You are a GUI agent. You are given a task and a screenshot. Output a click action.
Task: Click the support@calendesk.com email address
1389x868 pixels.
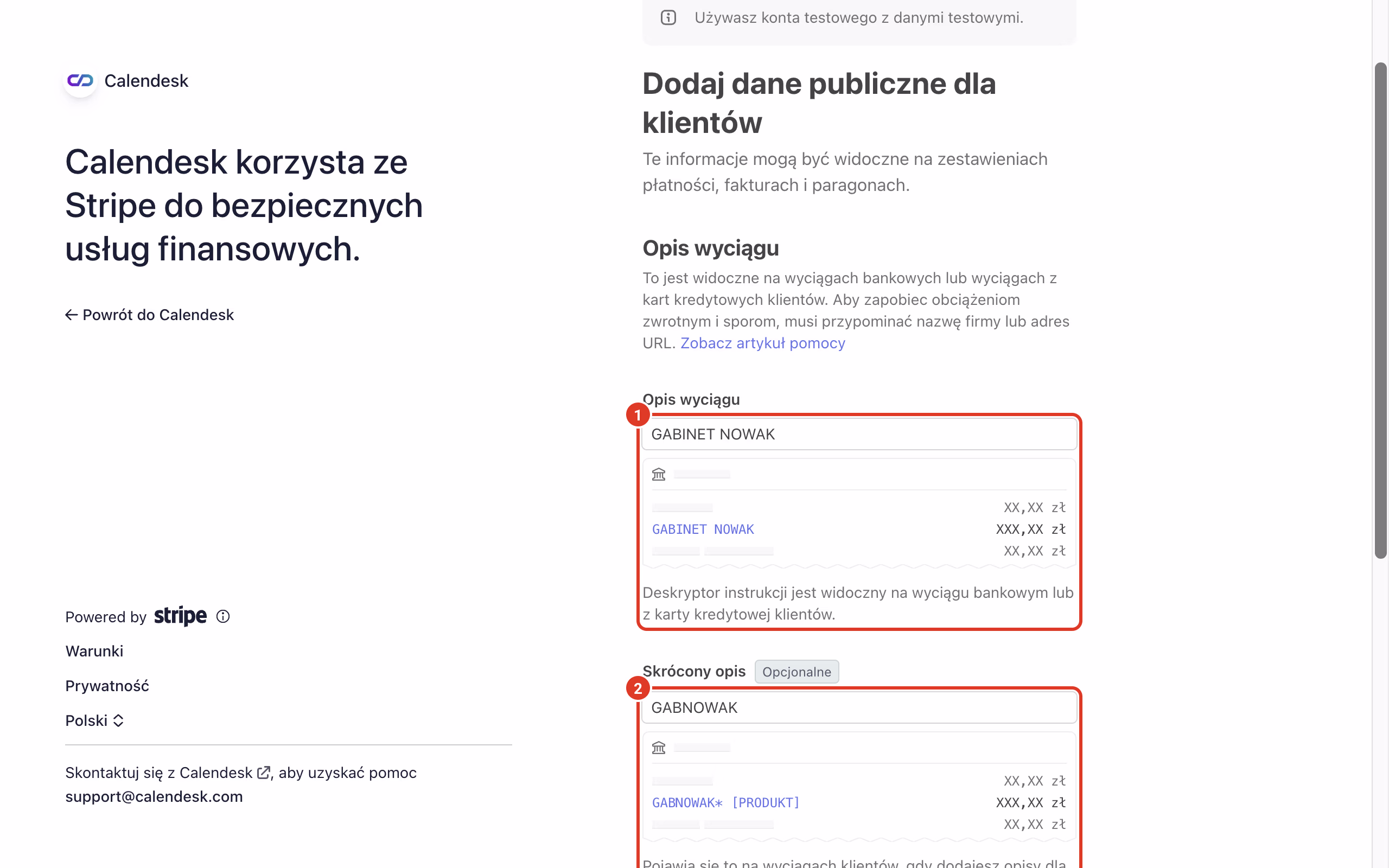(x=154, y=796)
